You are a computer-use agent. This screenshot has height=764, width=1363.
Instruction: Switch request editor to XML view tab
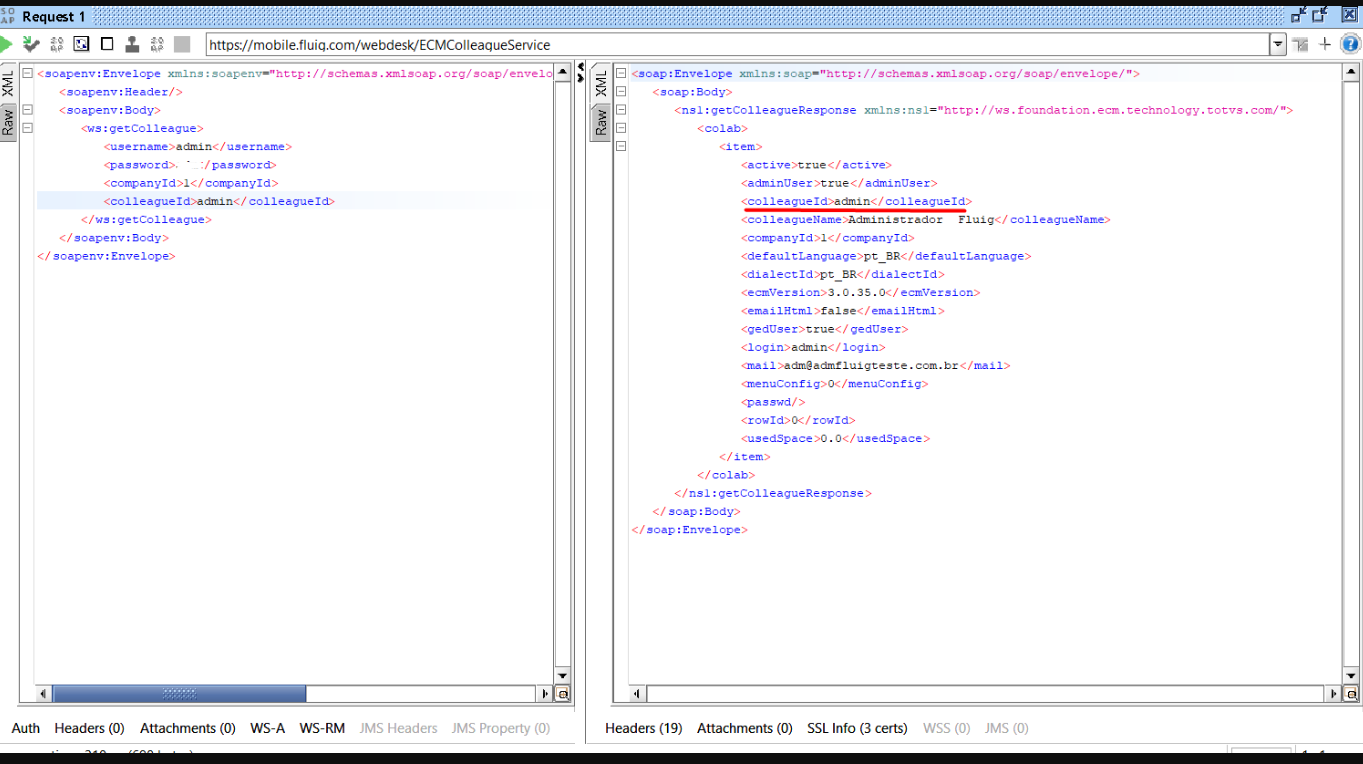[8, 84]
